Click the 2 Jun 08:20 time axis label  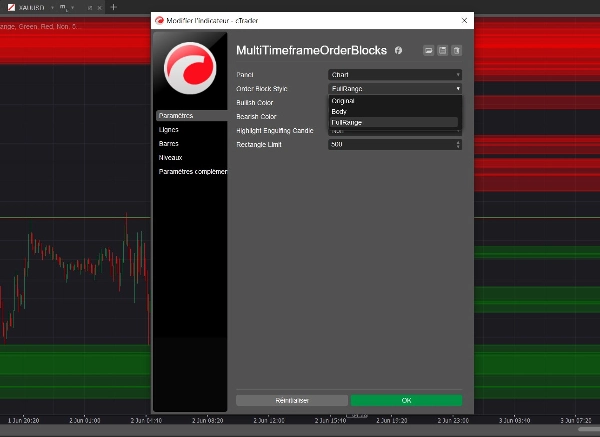click(x=207, y=421)
